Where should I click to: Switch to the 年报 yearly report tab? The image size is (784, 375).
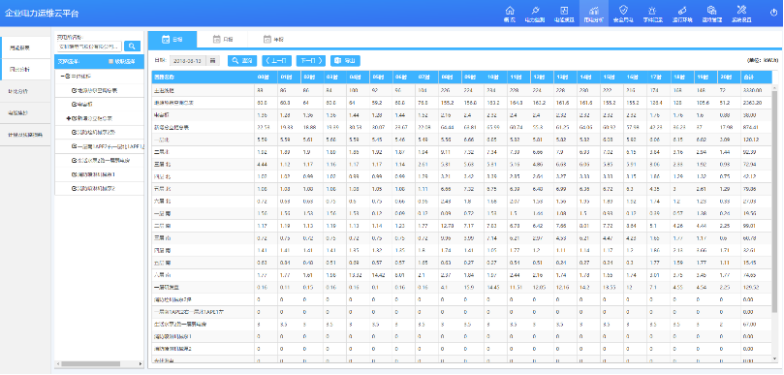click(274, 39)
